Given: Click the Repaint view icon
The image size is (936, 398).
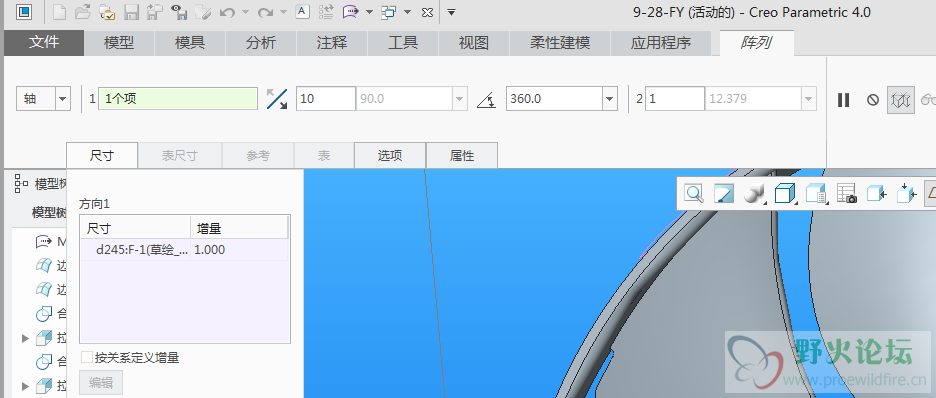Looking at the screenshot, I should pos(724,193).
